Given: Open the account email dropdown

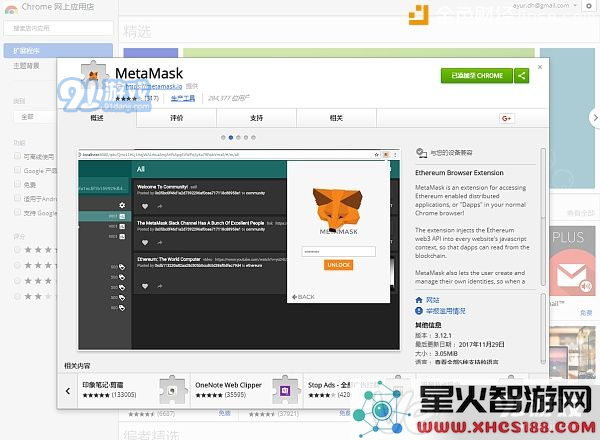Looking at the screenshot, I should click(545, 6).
